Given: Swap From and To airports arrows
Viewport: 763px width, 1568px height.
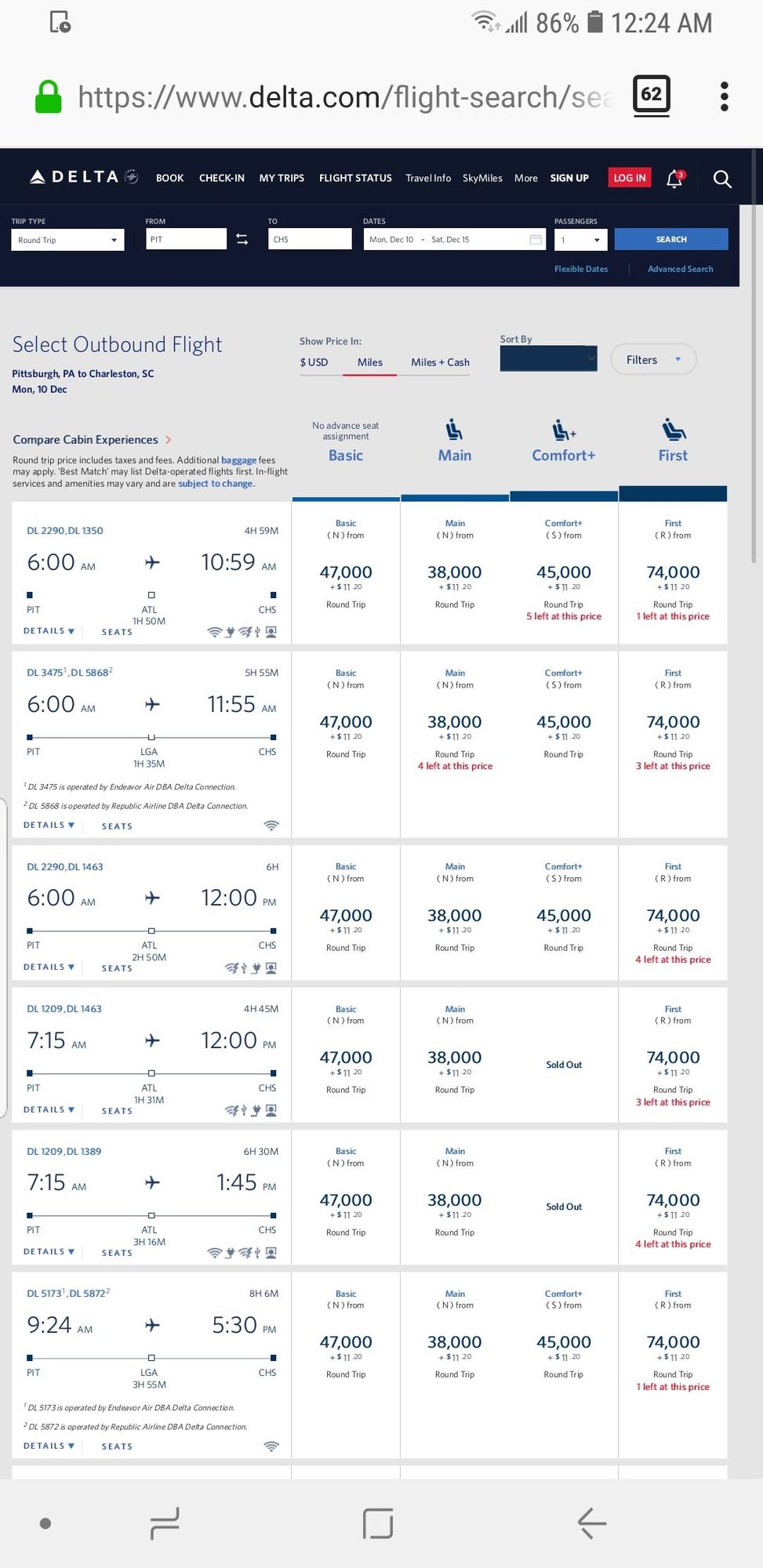Looking at the screenshot, I should [242, 240].
